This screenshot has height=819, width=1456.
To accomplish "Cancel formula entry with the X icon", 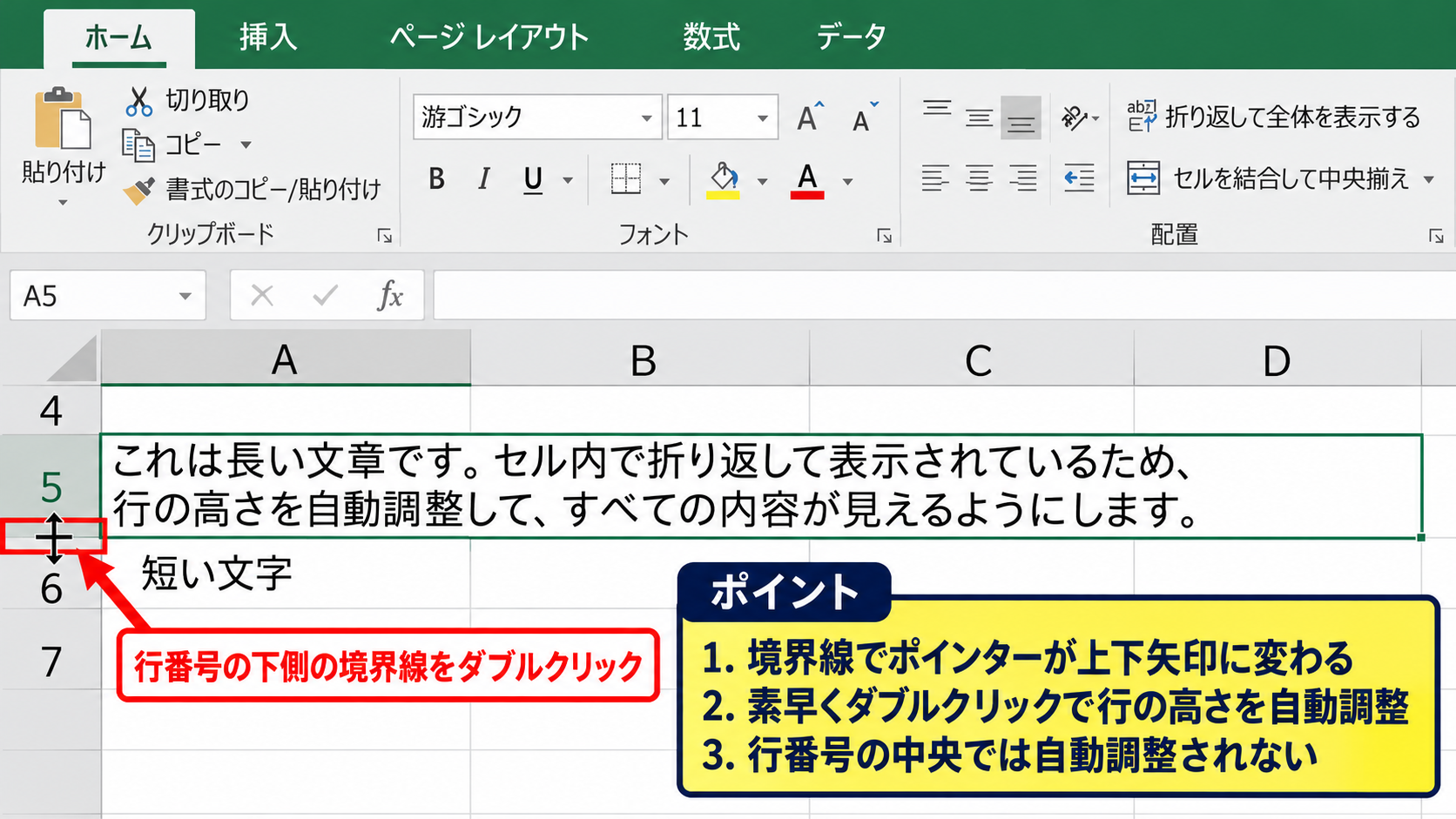I will coord(261,296).
